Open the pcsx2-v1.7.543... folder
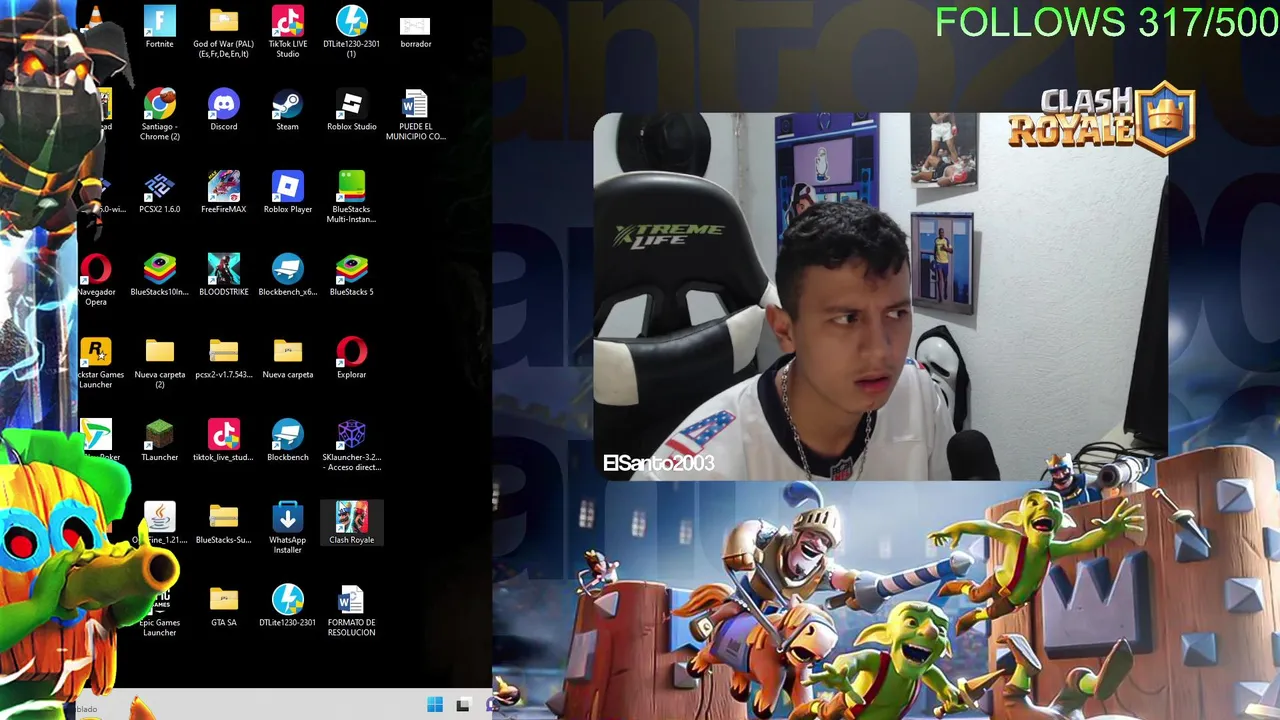The width and height of the screenshot is (1280, 720). 224,359
